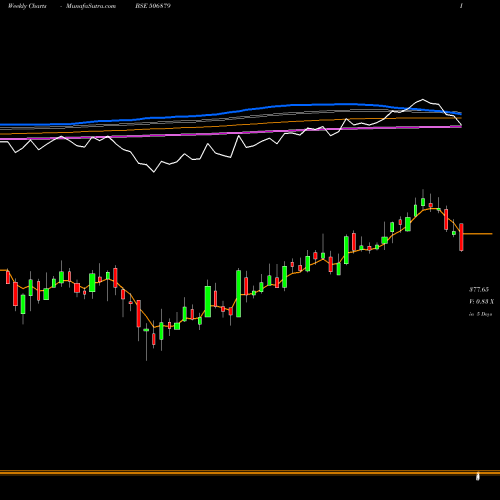Click the BSE 506879 stock code
This screenshot has height=500, width=500.
pos(153,6)
